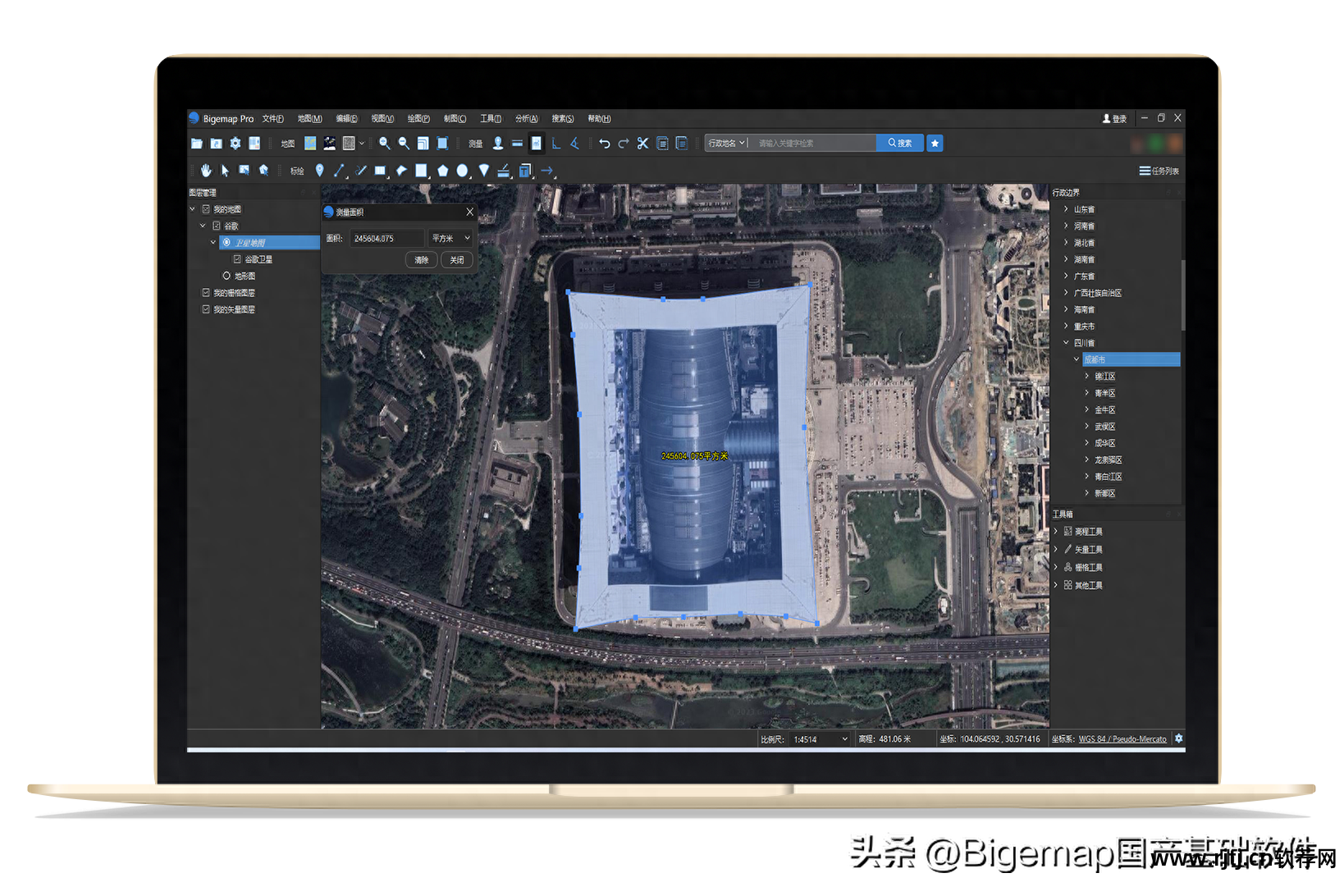This screenshot has height=896, width=1344.
Task: Collapse the 谷歌 tree node
Action: click(203, 226)
